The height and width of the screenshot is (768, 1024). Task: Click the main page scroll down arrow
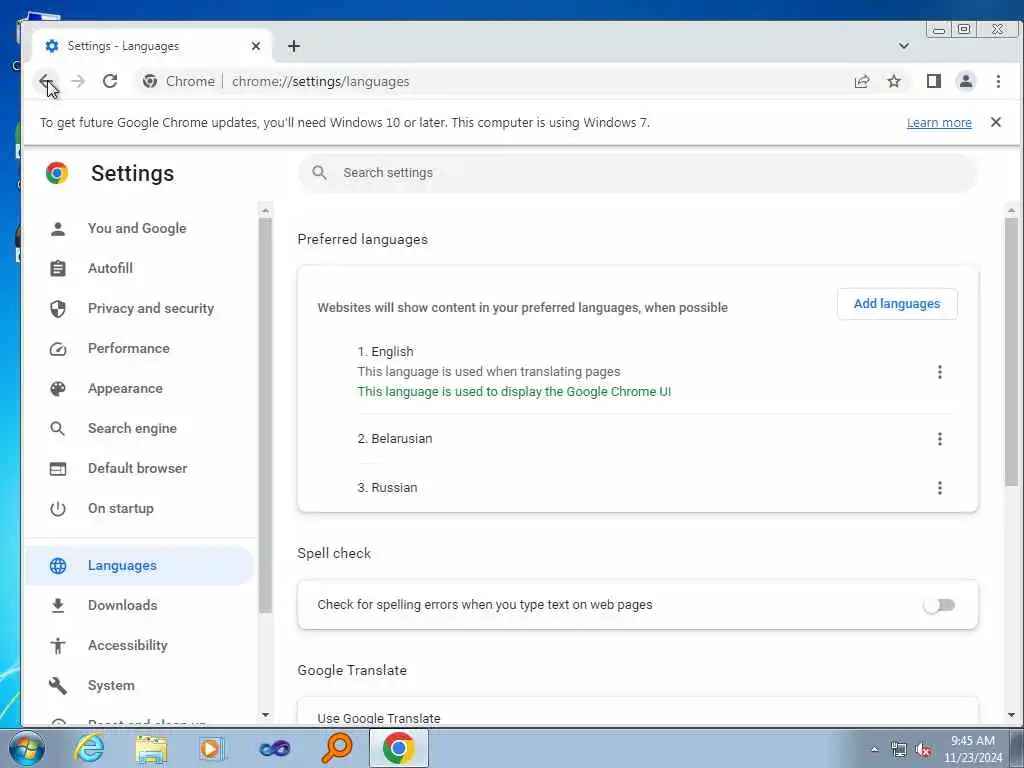tap(1011, 715)
